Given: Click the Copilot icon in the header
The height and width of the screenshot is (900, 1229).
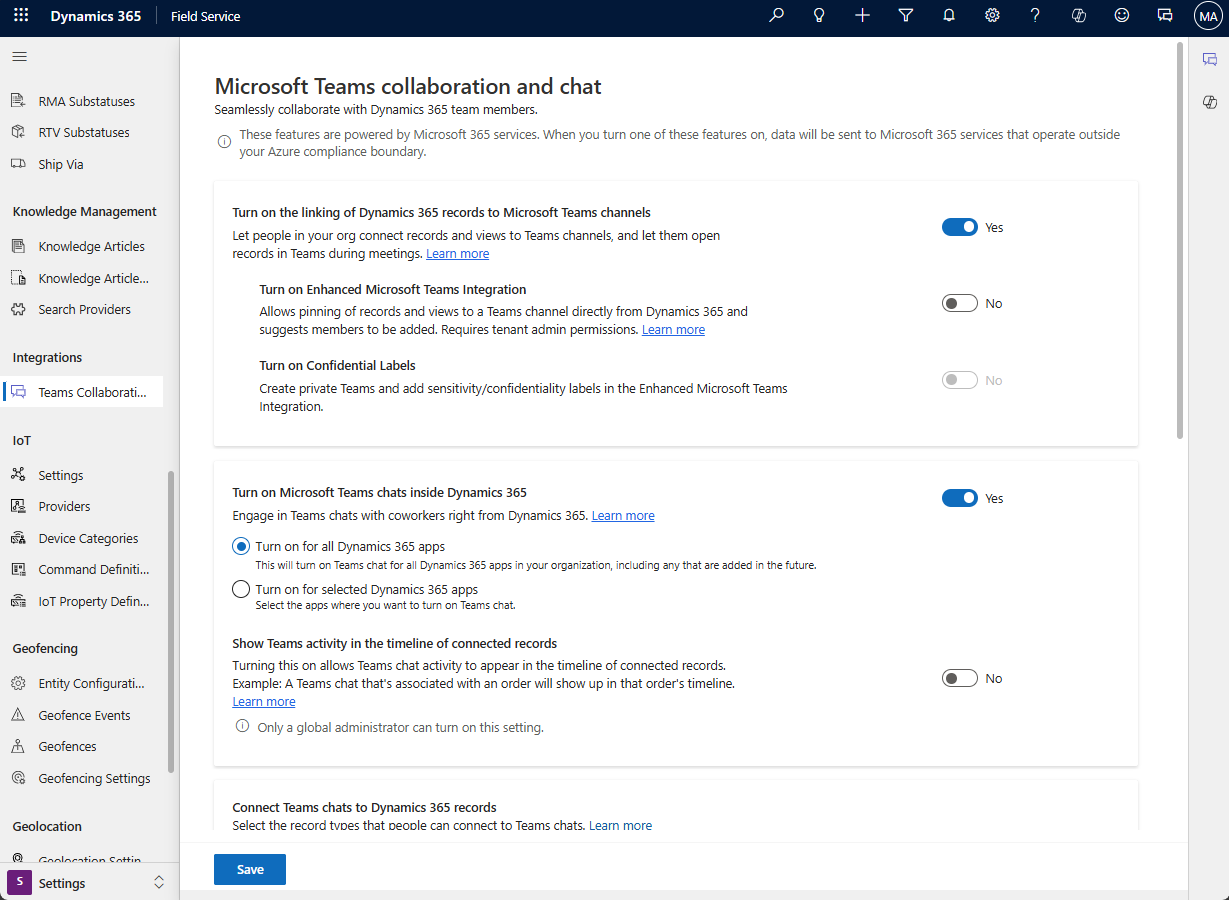Looking at the screenshot, I should [1079, 16].
